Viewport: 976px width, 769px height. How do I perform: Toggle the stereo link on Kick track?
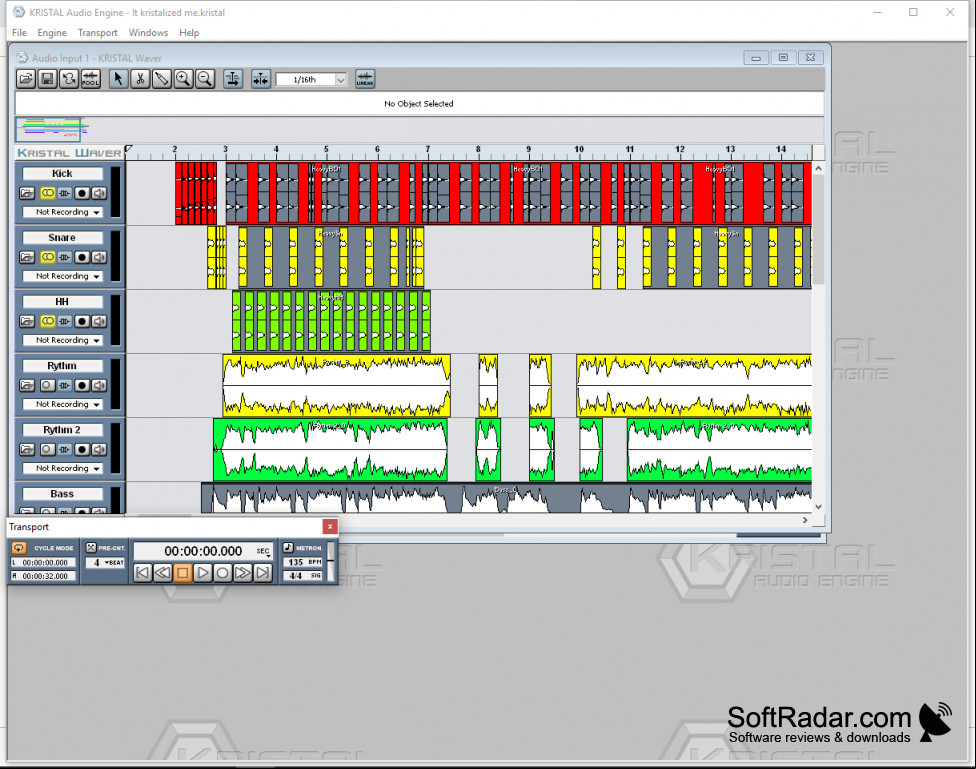(47, 193)
